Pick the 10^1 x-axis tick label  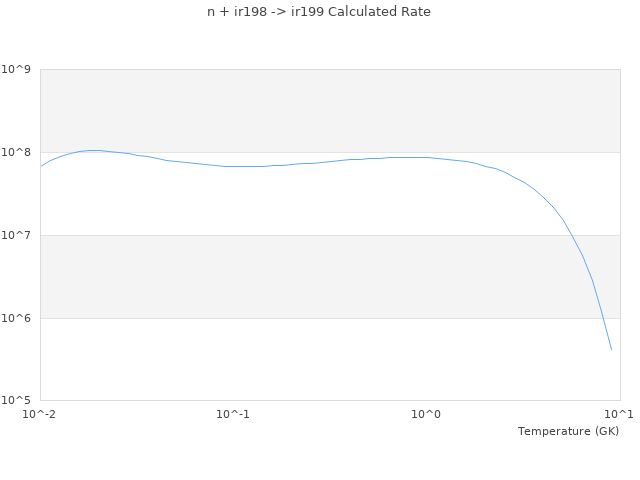point(619,414)
